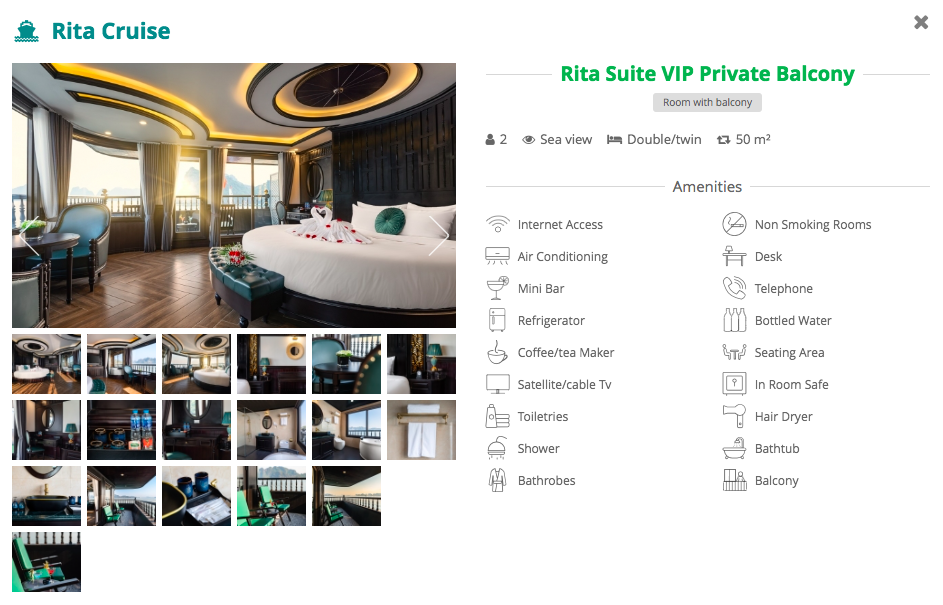The height and width of the screenshot is (605, 943).
Task: Open the Rita Cruise title link
Action: pos(111,31)
